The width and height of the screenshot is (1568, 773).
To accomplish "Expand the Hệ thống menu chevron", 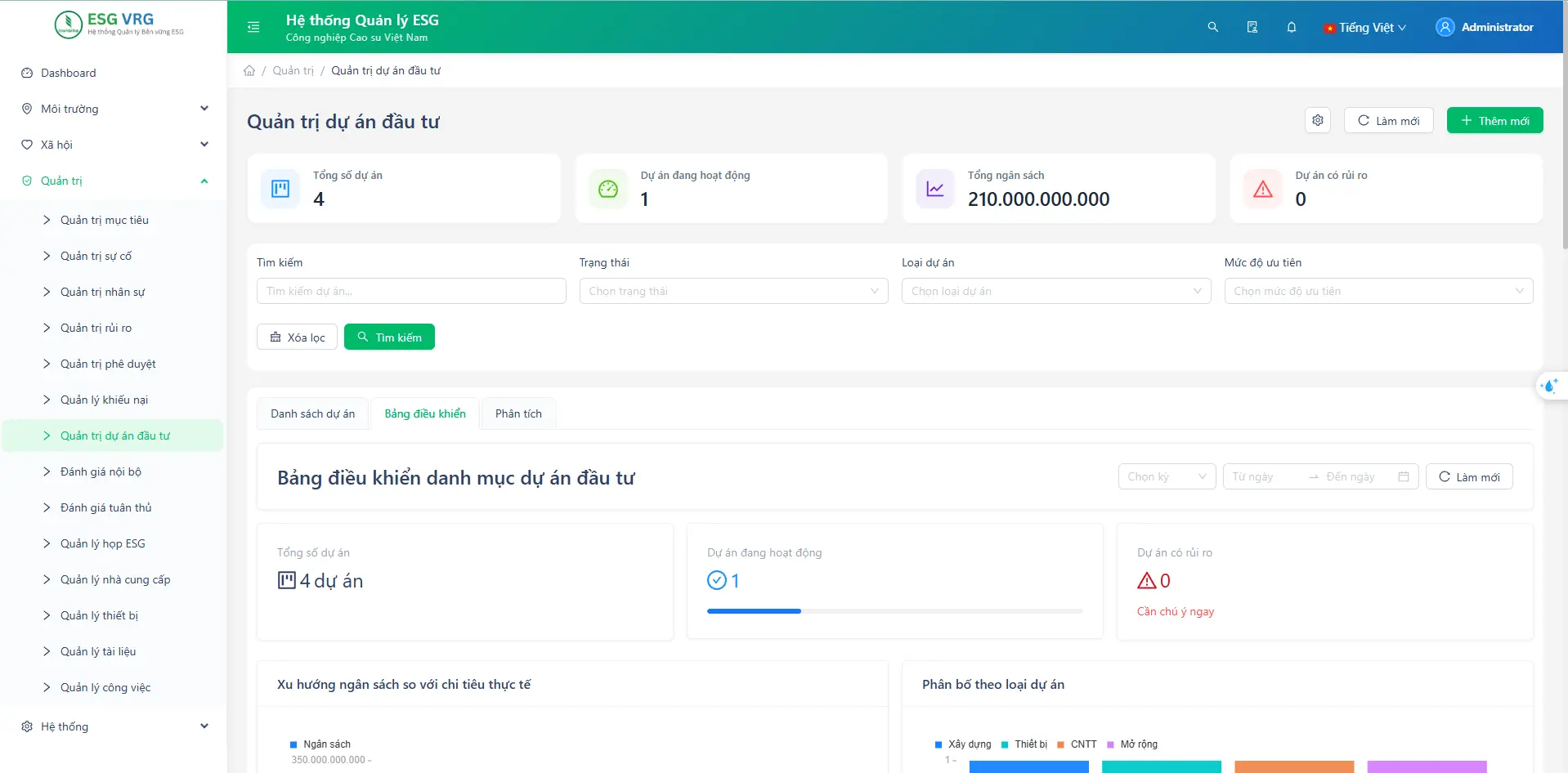I will 204,726.
